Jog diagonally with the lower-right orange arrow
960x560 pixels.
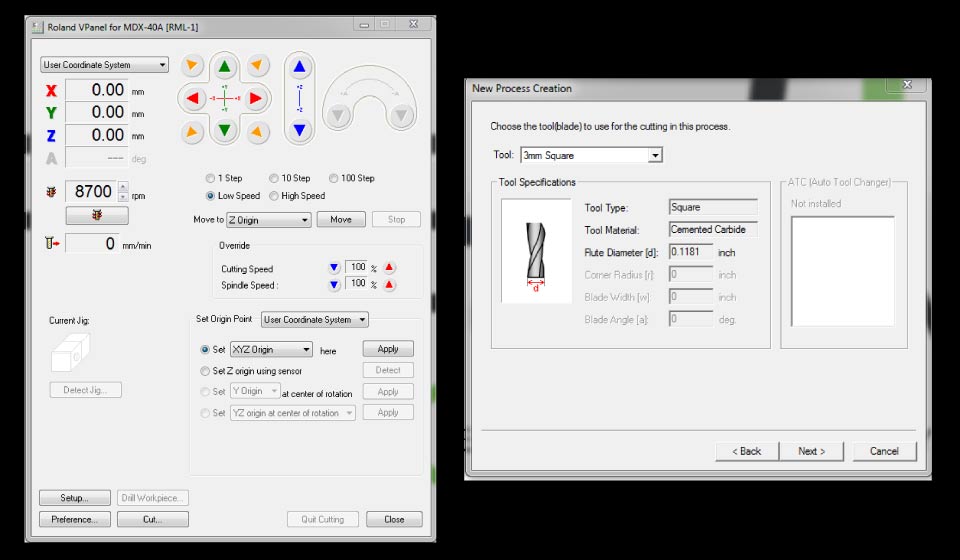(x=257, y=132)
